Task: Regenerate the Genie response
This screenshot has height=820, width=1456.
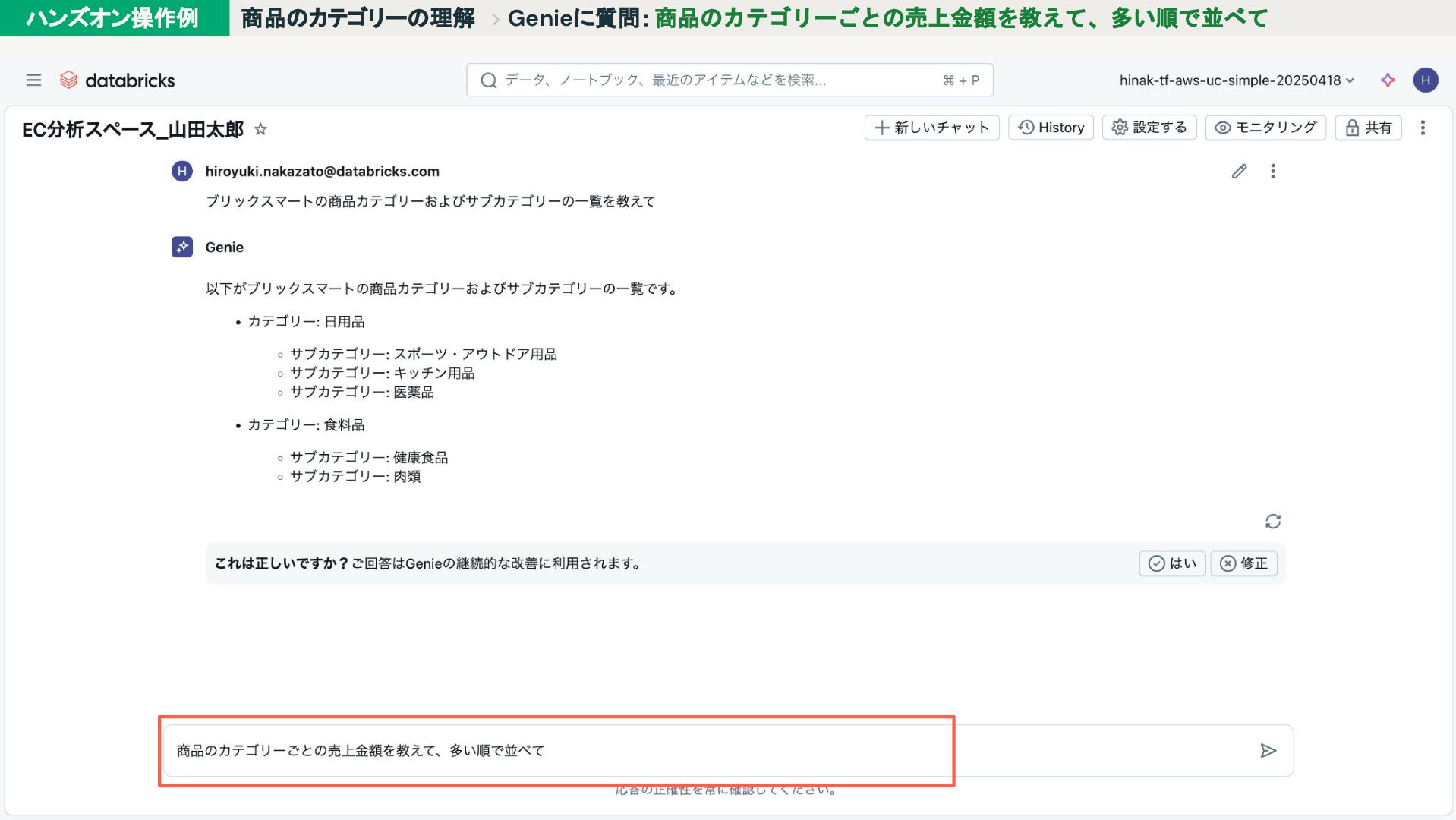Action: (x=1273, y=521)
